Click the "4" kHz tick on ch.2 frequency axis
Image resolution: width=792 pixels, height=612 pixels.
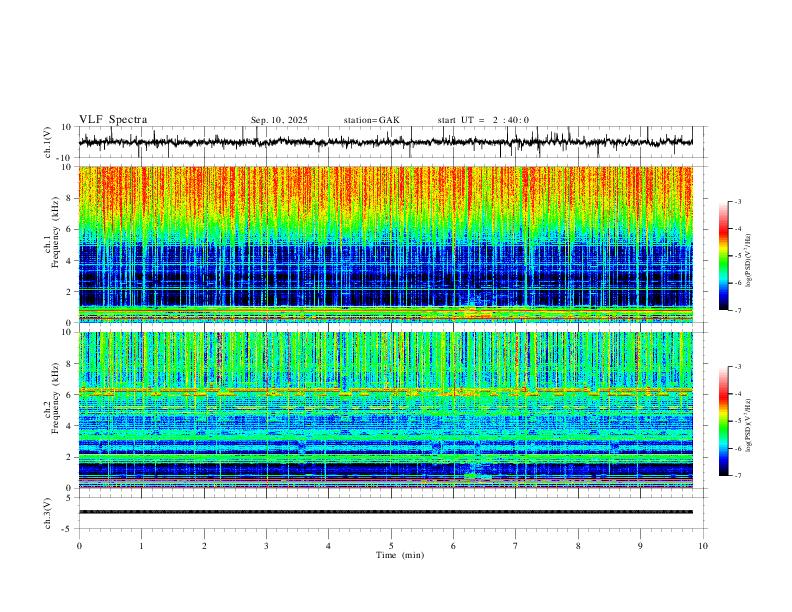coord(69,426)
